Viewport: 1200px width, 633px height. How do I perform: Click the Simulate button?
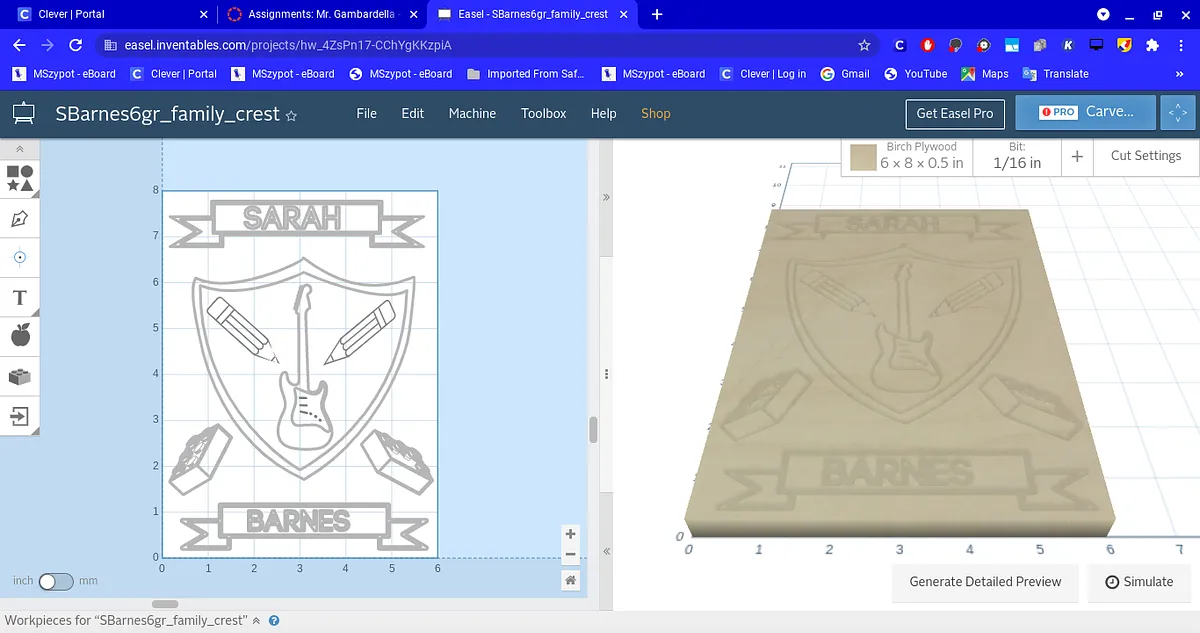pyautogui.click(x=1138, y=582)
